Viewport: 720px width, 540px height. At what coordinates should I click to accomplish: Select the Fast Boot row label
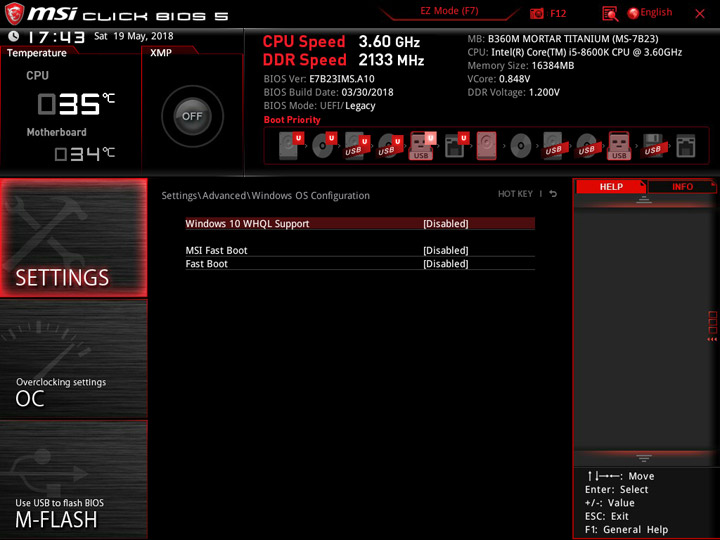tap(207, 264)
